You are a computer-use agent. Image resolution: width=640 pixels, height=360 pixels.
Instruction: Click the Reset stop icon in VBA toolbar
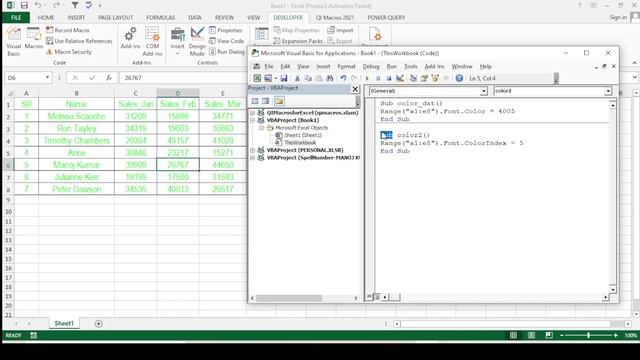389,78
